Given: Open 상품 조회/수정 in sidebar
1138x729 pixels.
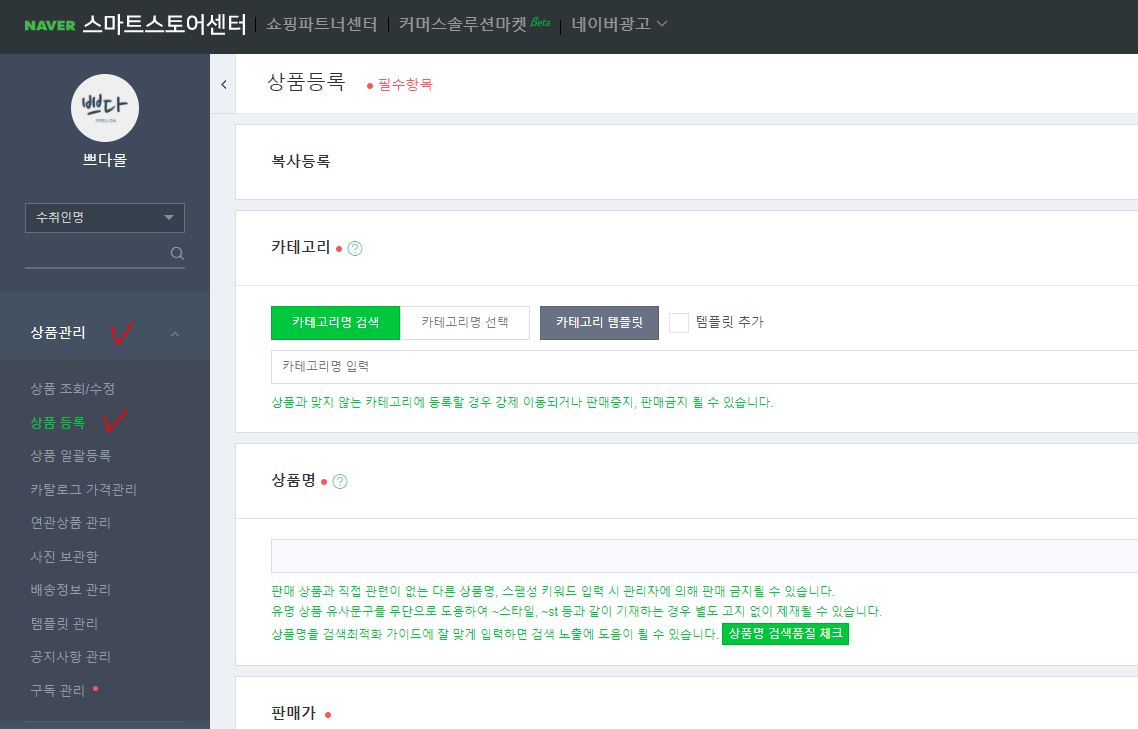Looking at the screenshot, I should tap(73, 388).
